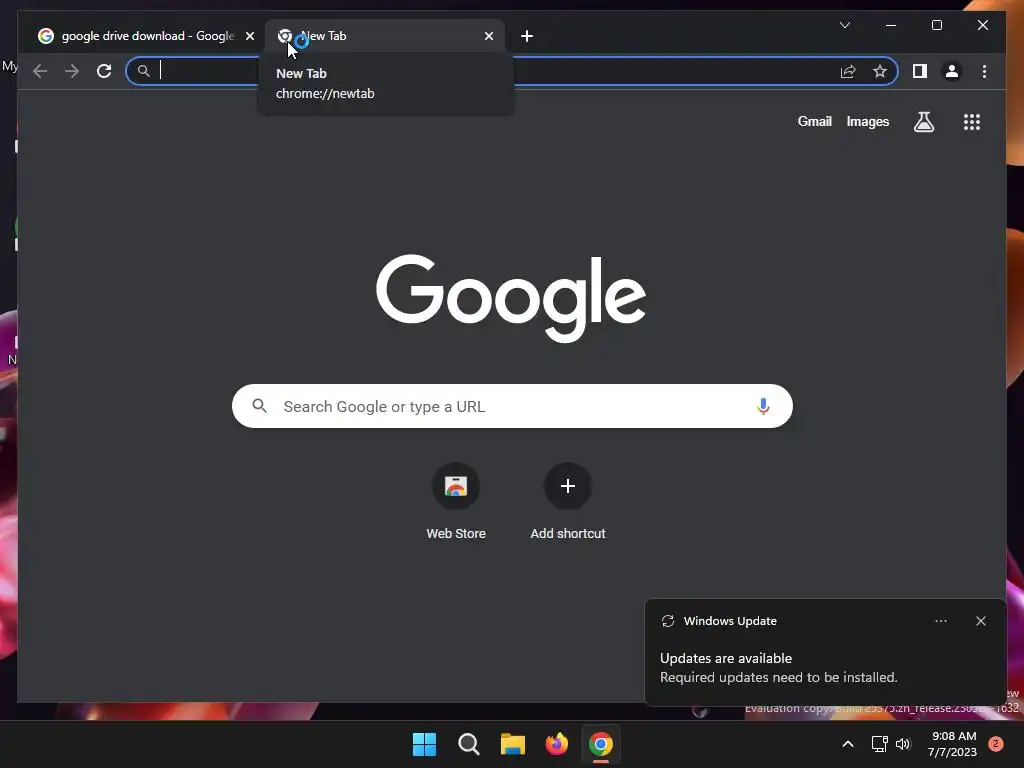
Task: Open the clock showing 9:08 AM
Action: pyautogui.click(x=953, y=744)
